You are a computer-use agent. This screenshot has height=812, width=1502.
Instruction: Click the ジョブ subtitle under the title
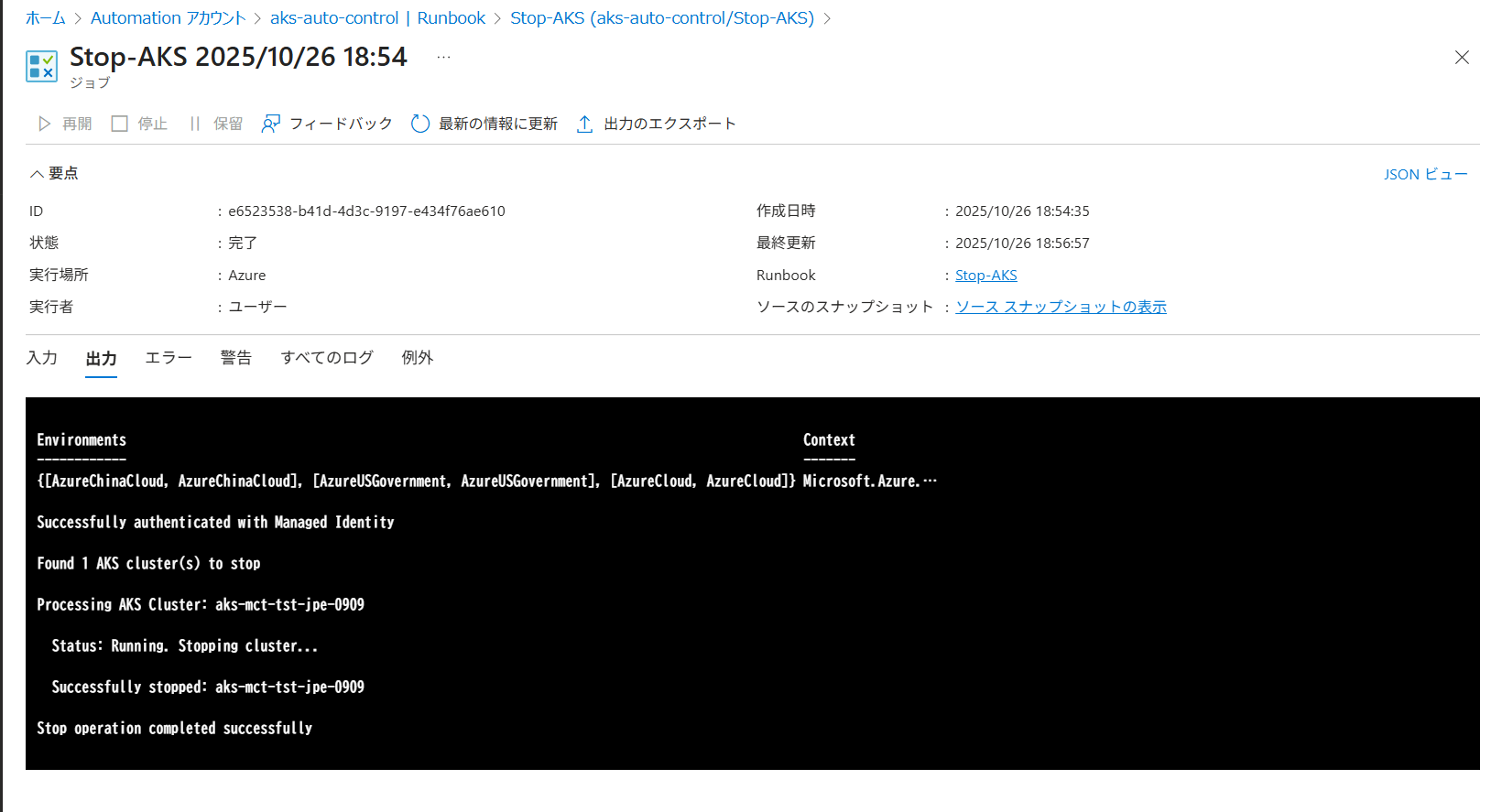point(90,82)
